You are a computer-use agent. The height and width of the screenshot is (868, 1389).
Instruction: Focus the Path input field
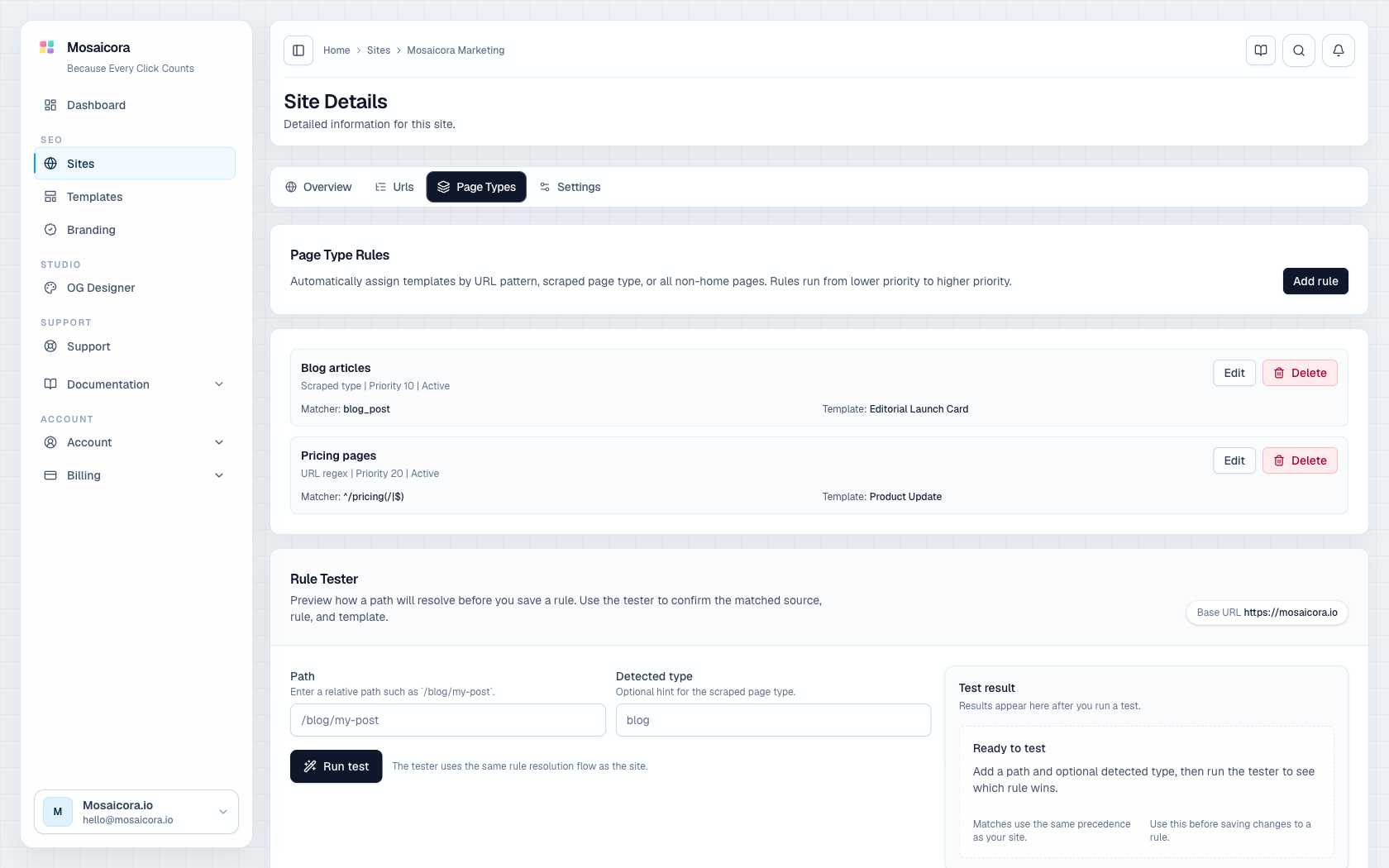[x=448, y=720]
